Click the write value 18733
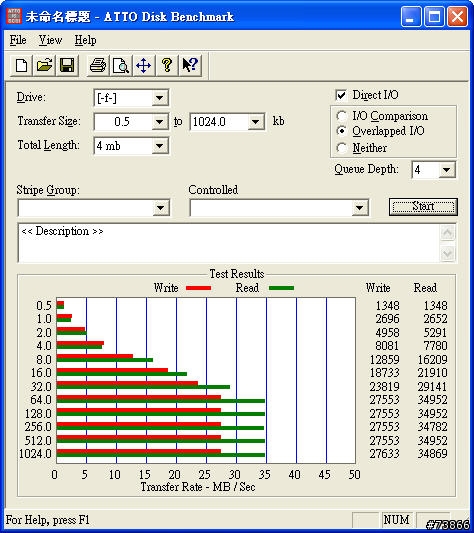 tap(384, 373)
